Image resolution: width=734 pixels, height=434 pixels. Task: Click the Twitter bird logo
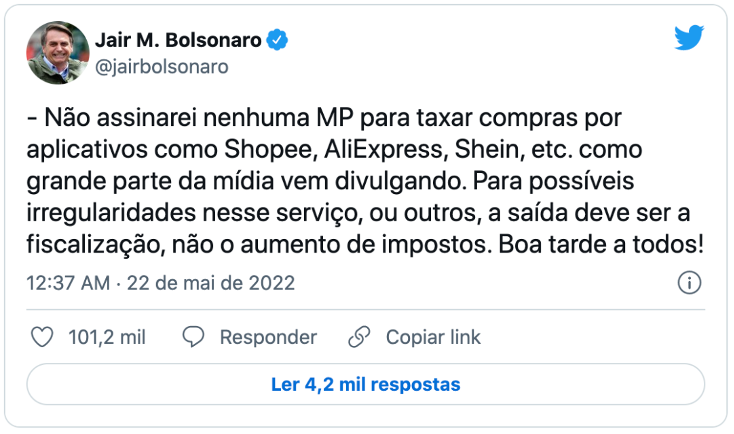coord(688,39)
